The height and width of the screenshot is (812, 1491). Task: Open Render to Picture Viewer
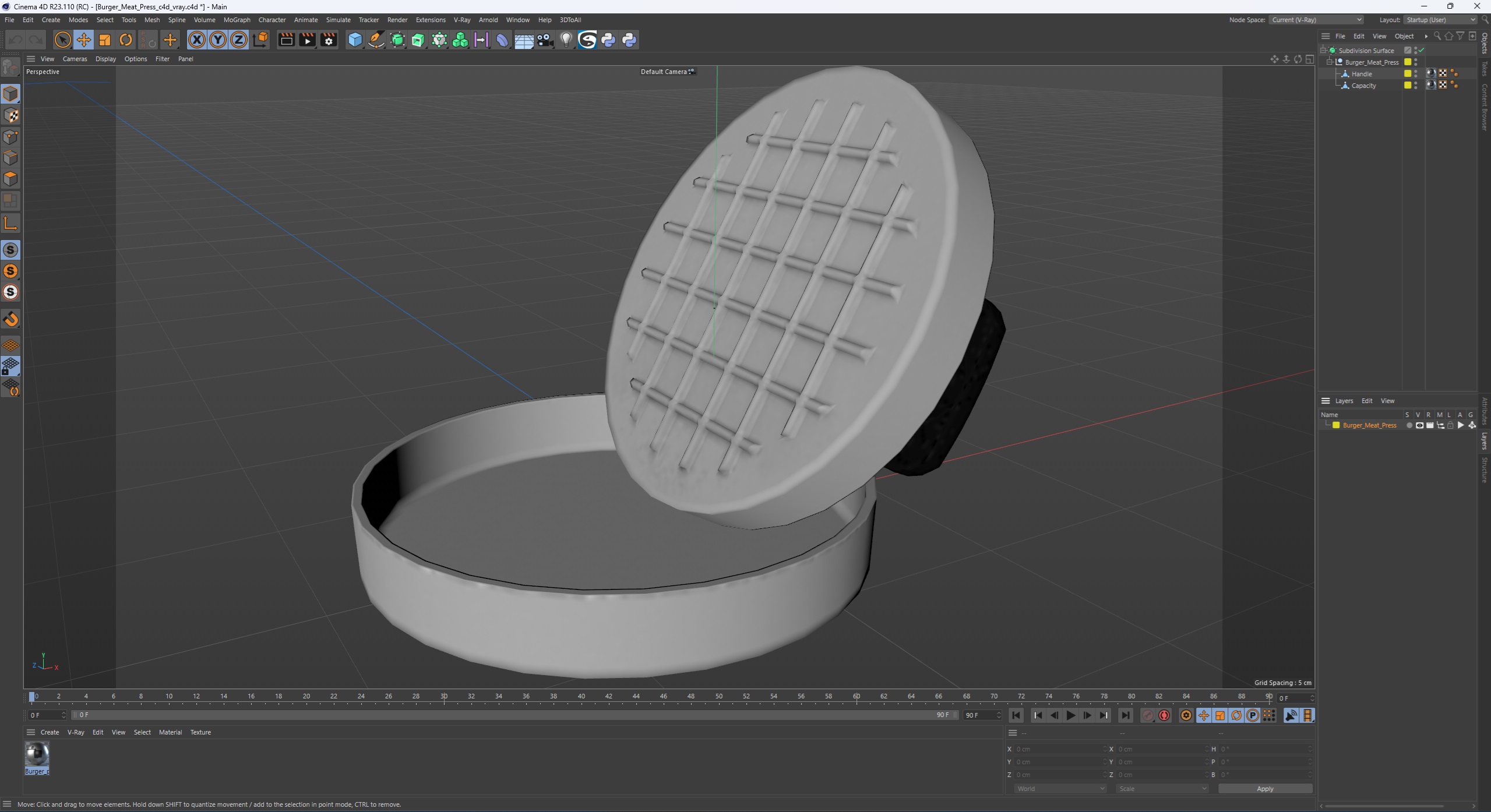point(307,40)
